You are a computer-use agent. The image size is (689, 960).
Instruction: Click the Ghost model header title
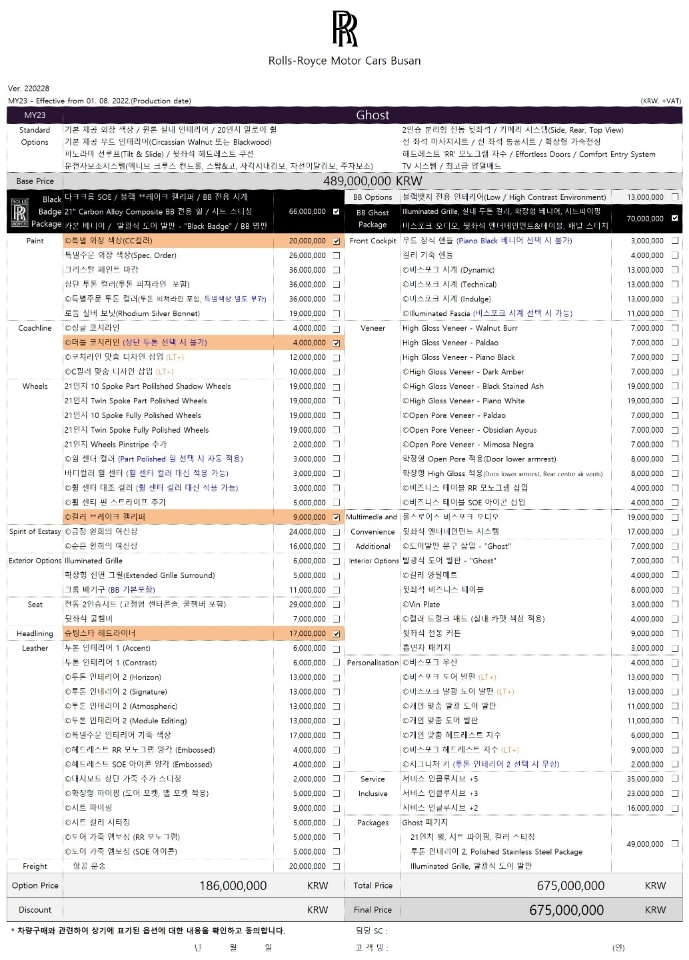point(372,115)
